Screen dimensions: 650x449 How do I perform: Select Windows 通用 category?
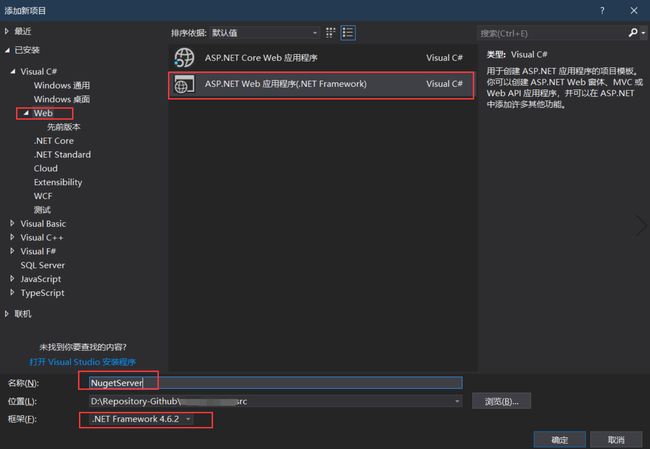click(62, 85)
